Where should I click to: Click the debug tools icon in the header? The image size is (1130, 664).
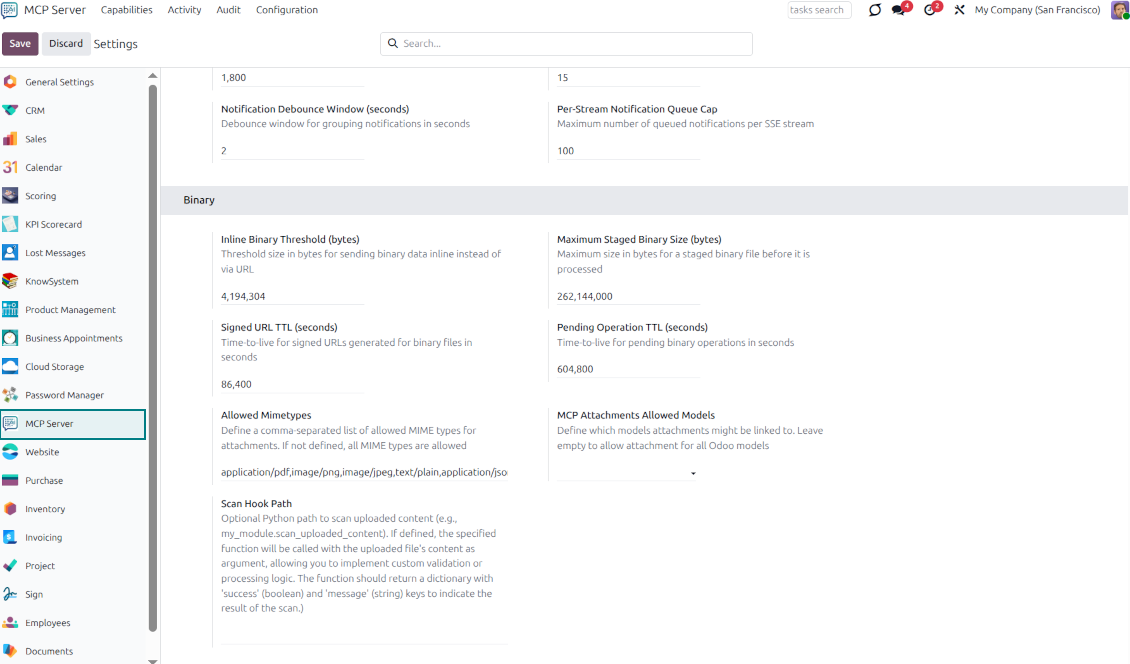pos(958,10)
